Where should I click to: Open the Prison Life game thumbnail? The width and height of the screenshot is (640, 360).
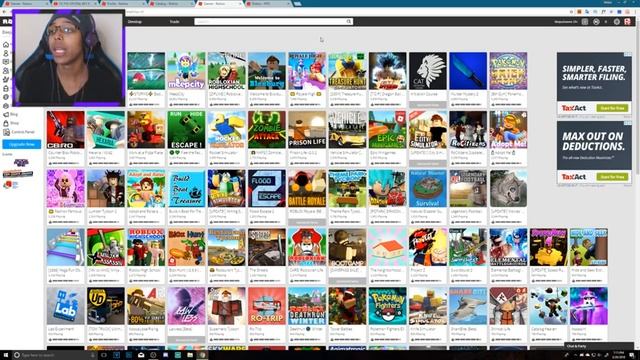pos(307,130)
